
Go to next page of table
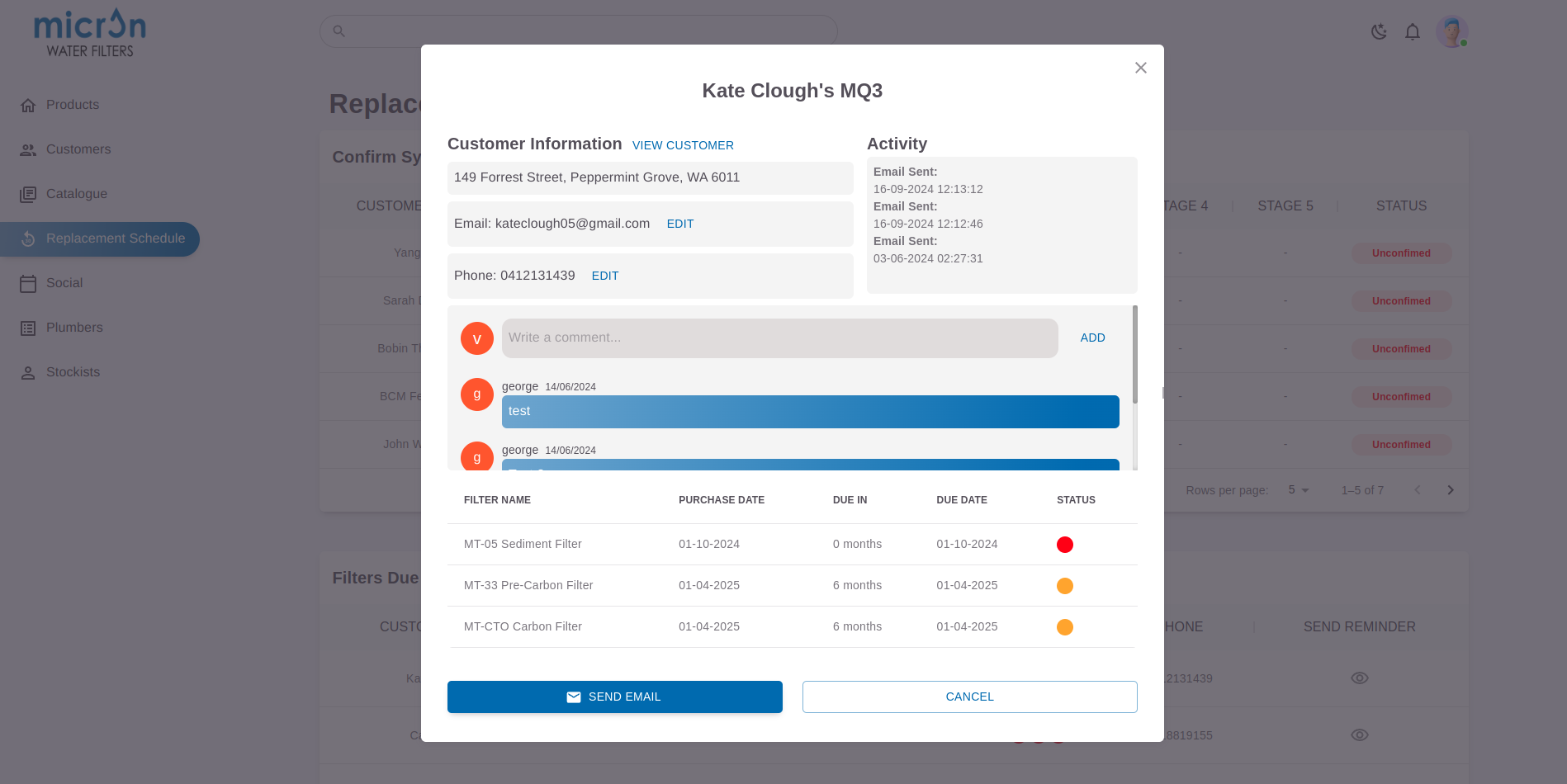coord(1450,490)
